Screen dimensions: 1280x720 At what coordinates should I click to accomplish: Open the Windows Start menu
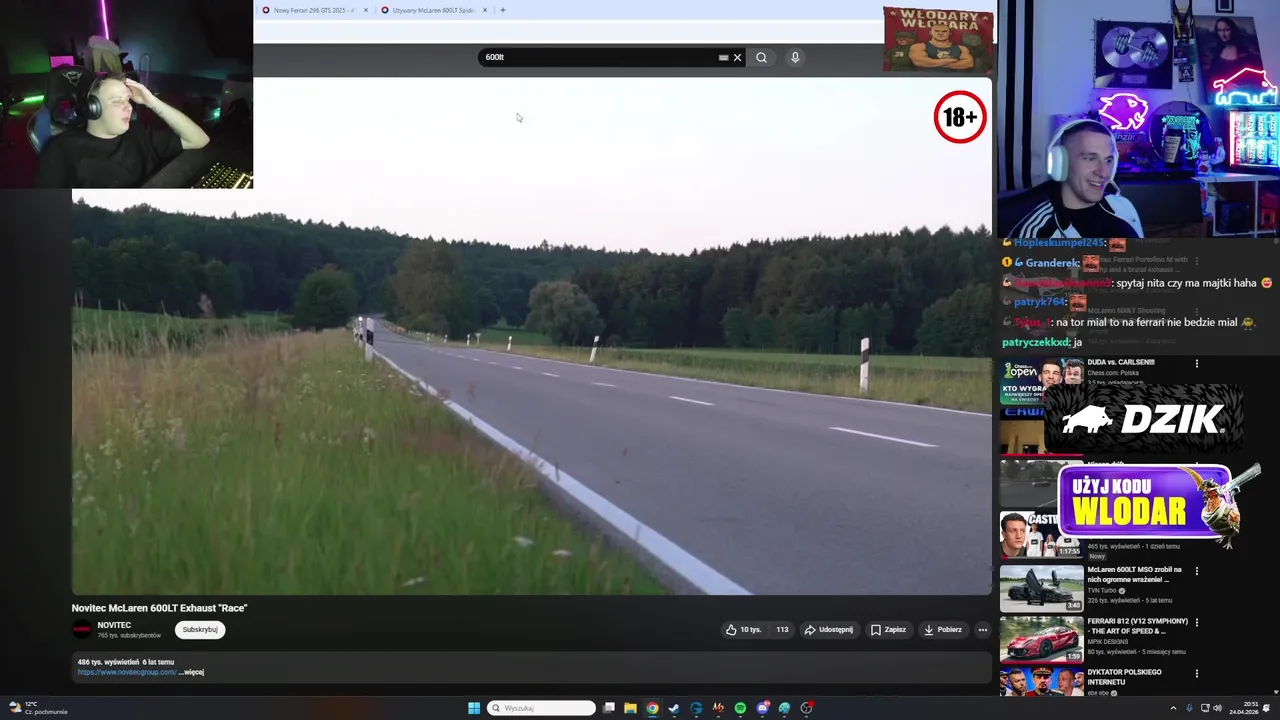[474, 708]
